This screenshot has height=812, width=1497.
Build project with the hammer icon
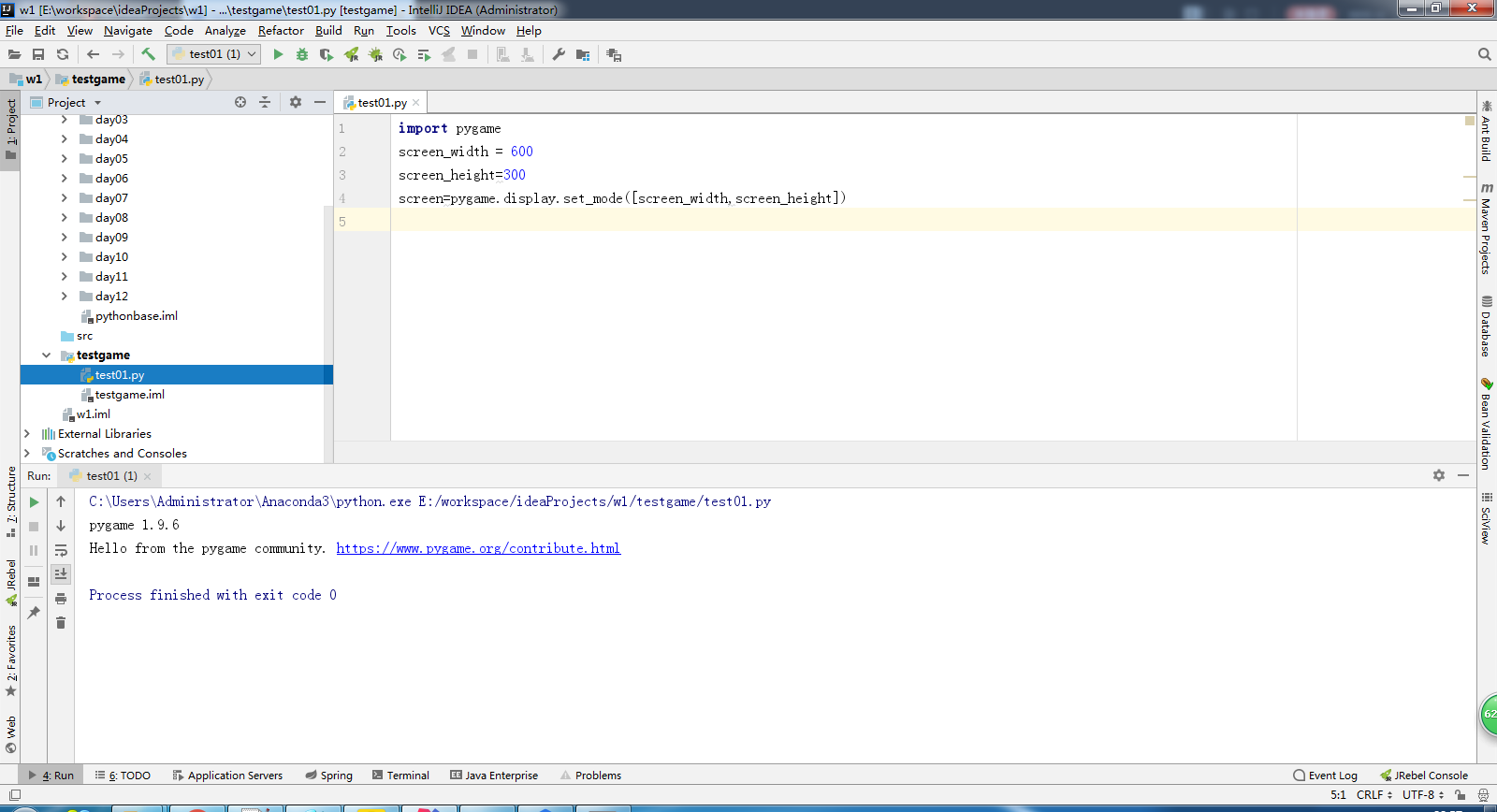click(x=148, y=54)
